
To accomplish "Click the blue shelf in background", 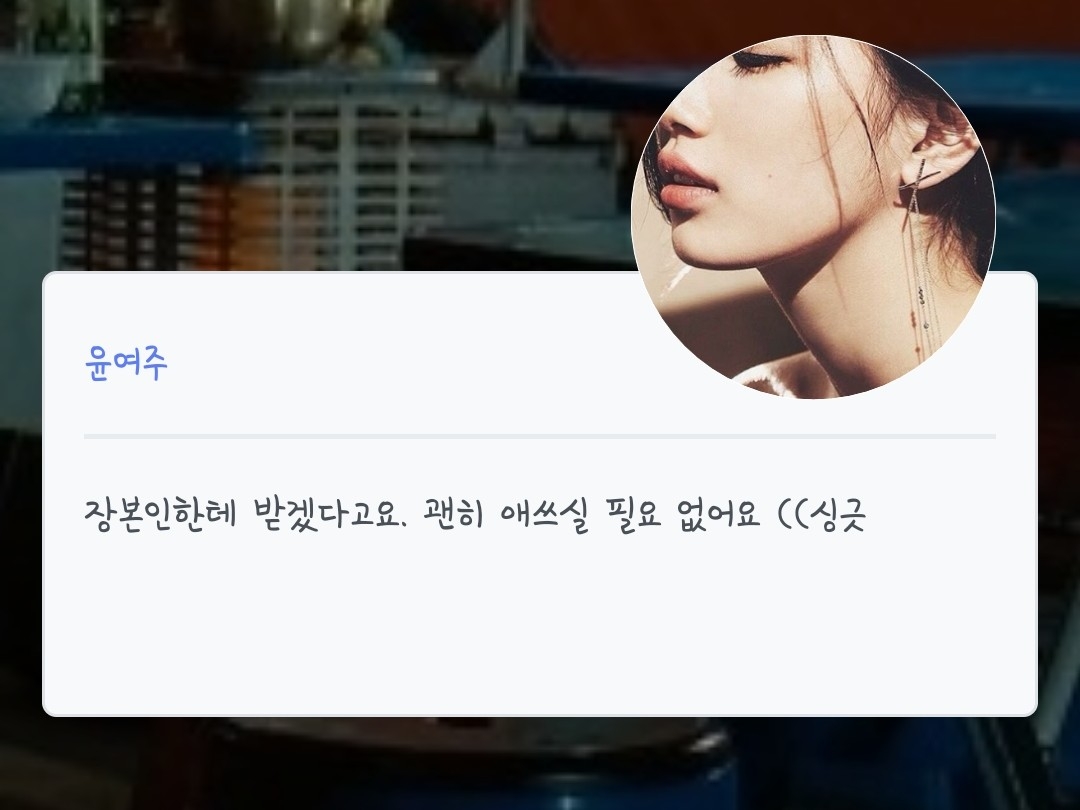I will (x=124, y=141).
